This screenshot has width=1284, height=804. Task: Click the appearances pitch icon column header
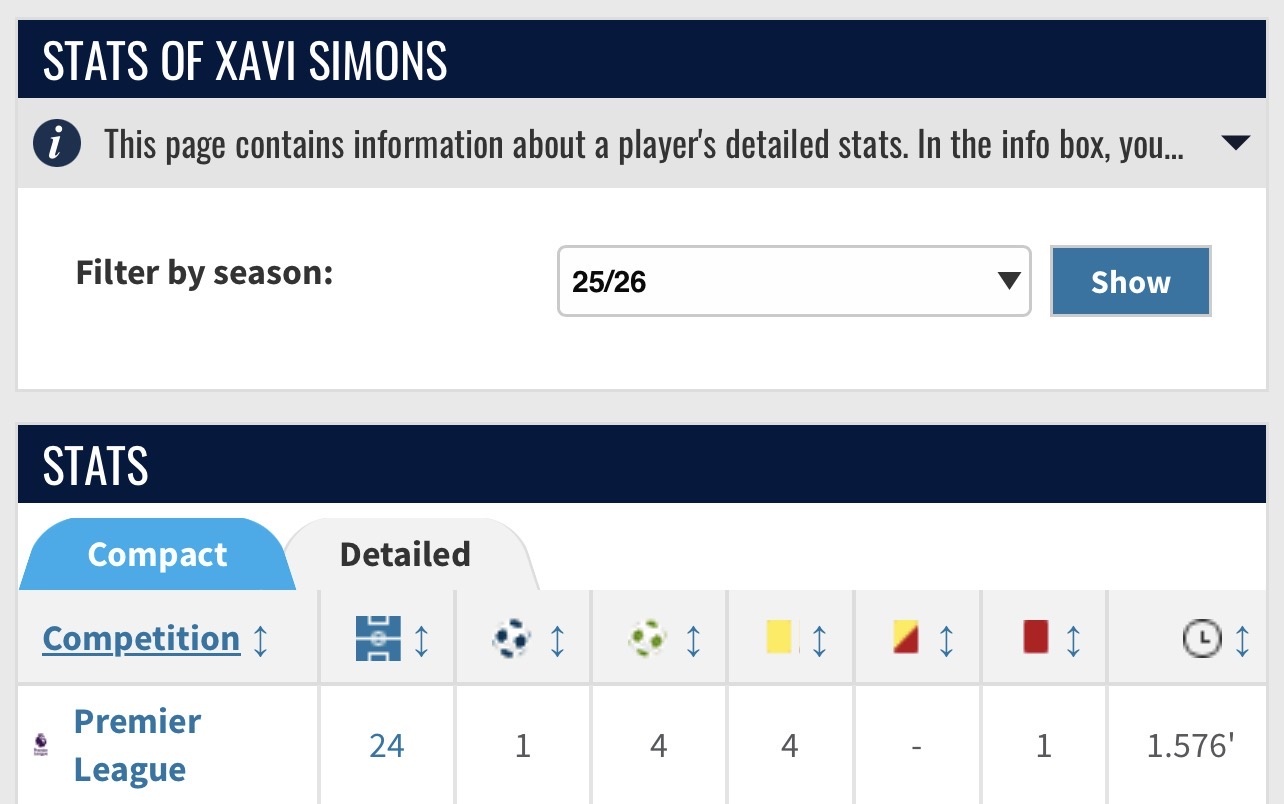pos(378,638)
